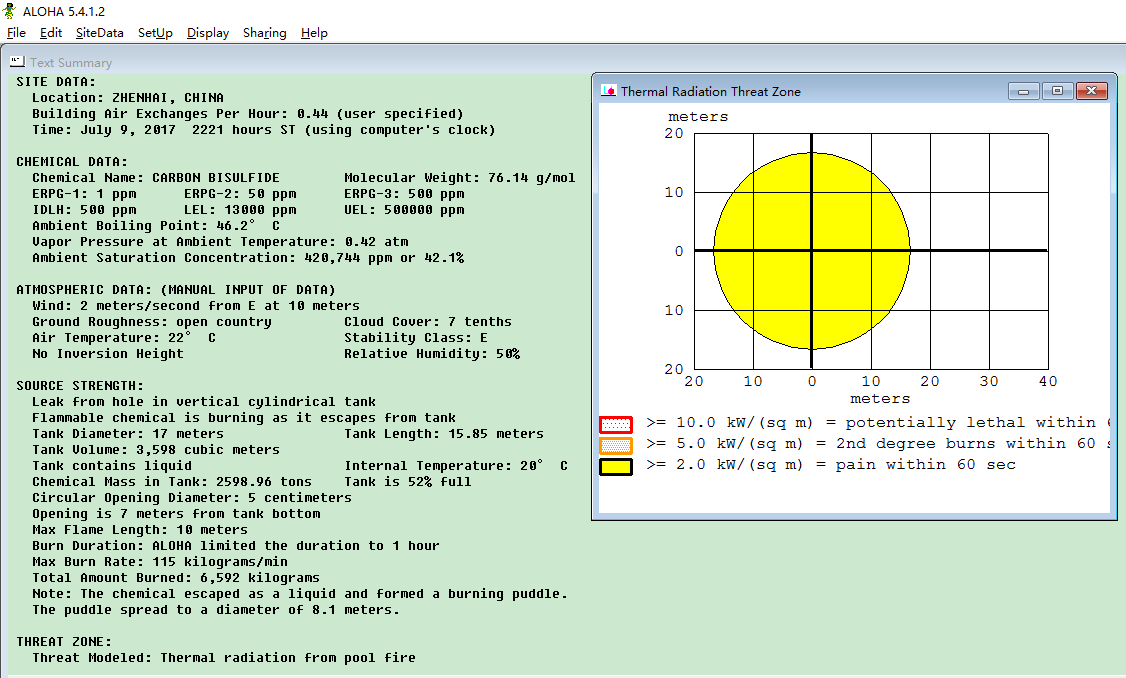Click the orange 5.0 kW legend swatch
Image resolution: width=1126 pixels, height=678 pixels.
point(615,445)
